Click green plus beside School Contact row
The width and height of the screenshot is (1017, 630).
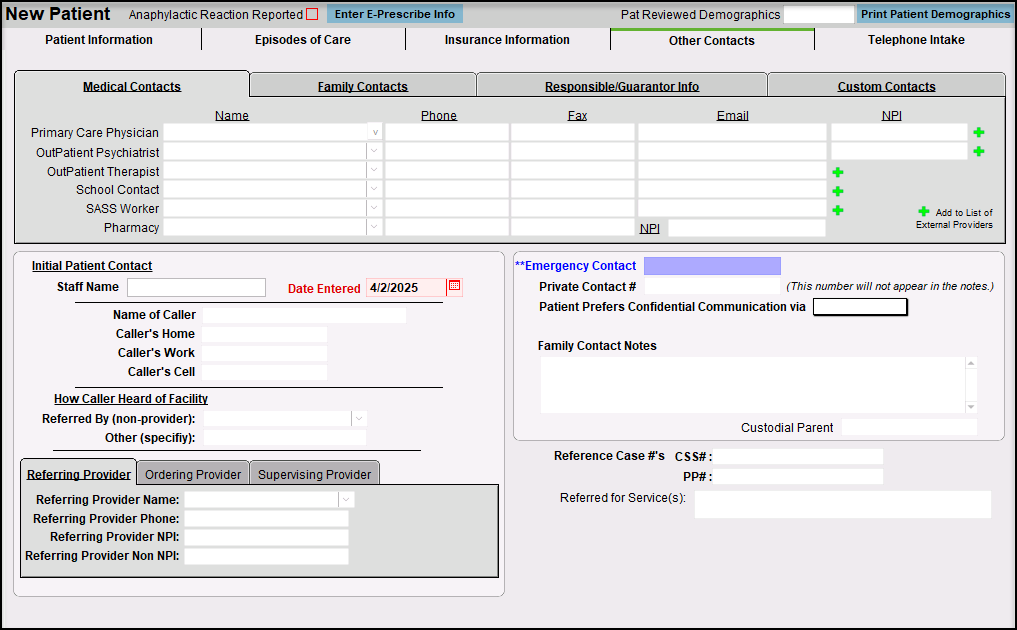(838, 191)
